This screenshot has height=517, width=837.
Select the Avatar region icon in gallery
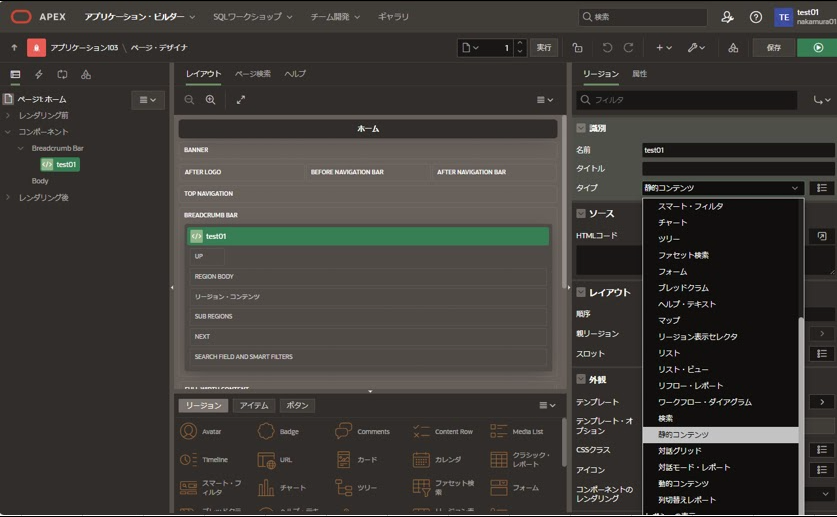click(x=189, y=432)
